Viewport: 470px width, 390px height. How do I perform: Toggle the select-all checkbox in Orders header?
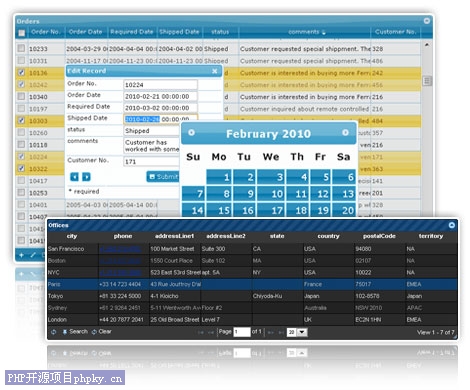click(x=21, y=33)
